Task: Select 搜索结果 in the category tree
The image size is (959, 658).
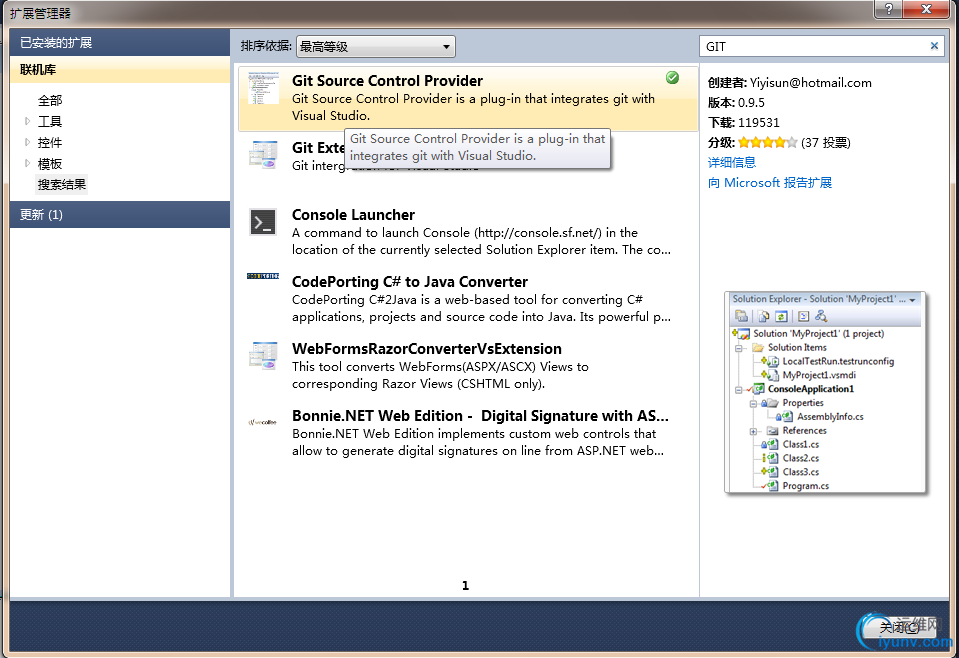Action: [x=62, y=184]
